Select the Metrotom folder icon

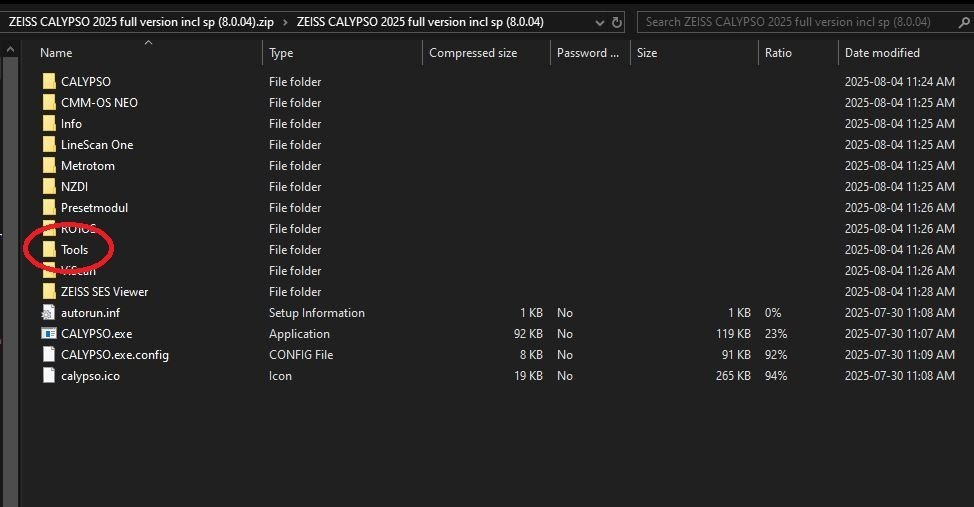tap(49, 166)
